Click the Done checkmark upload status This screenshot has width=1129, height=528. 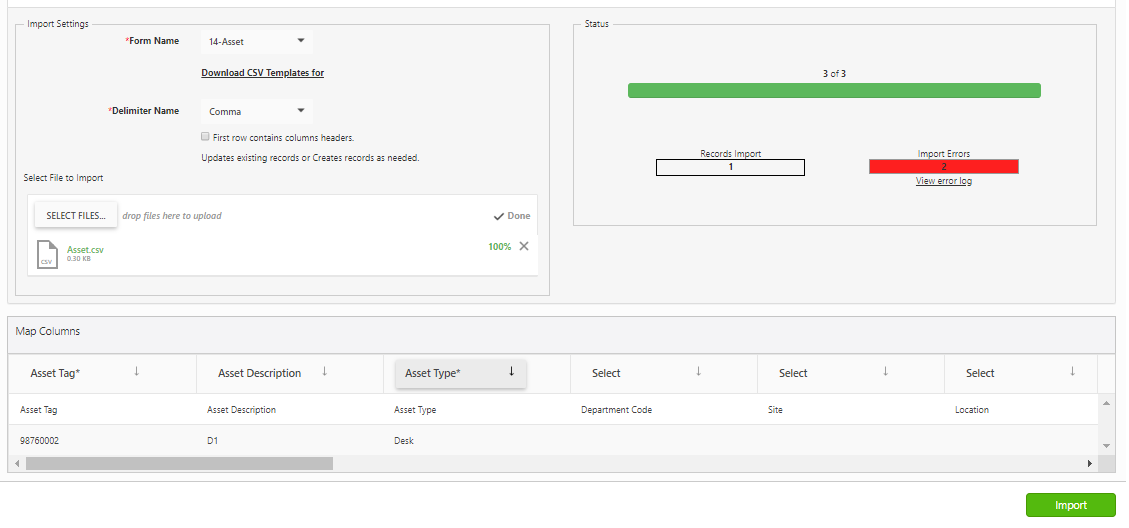[511, 216]
